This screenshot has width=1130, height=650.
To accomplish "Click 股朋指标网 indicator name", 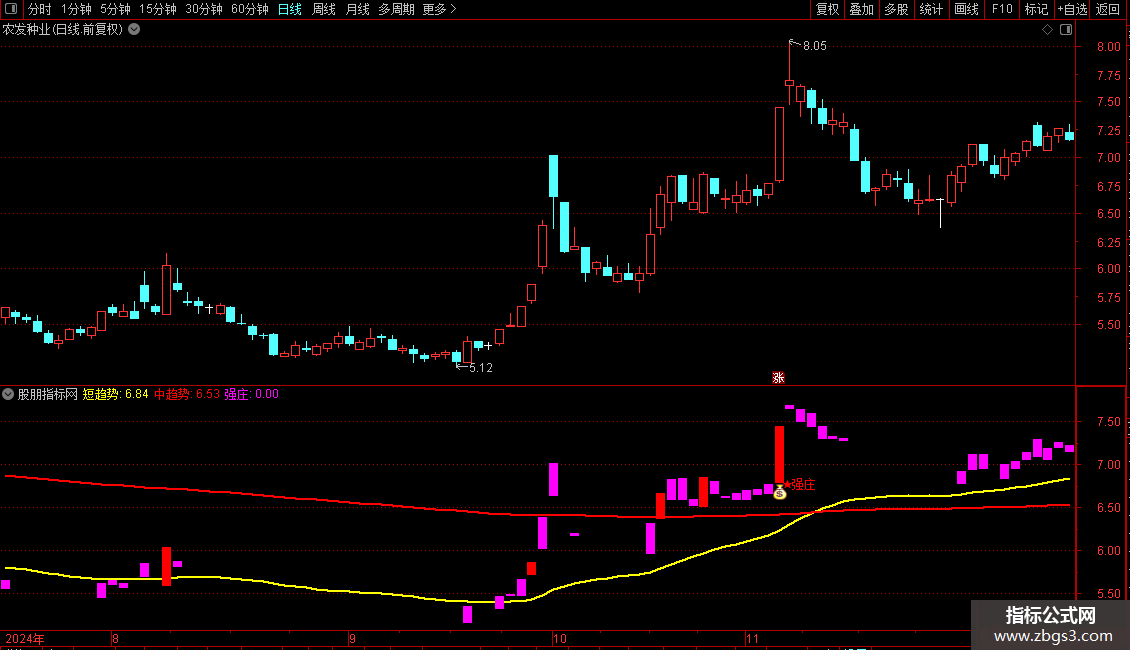I will [48, 394].
